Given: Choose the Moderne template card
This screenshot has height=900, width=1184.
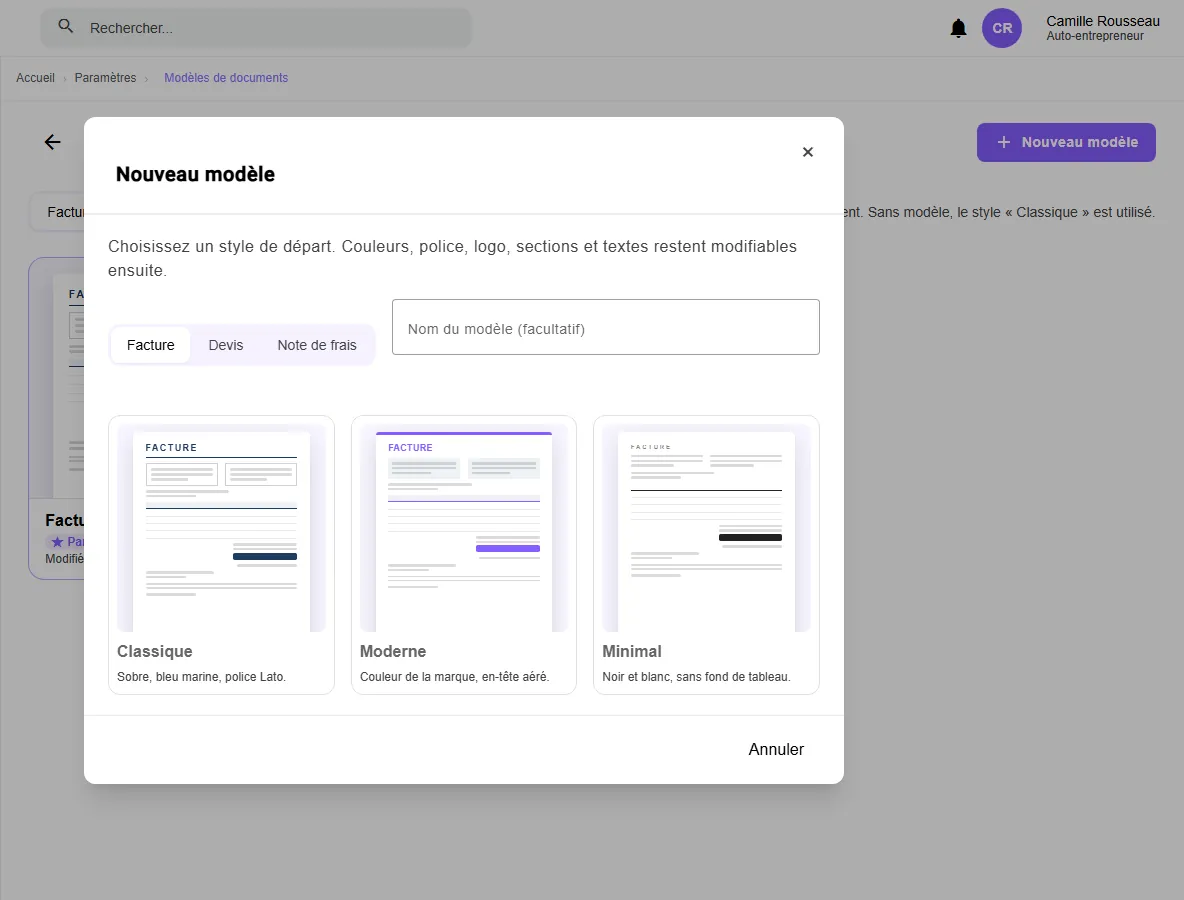Looking at the screenshot, I should coord(464,555).
